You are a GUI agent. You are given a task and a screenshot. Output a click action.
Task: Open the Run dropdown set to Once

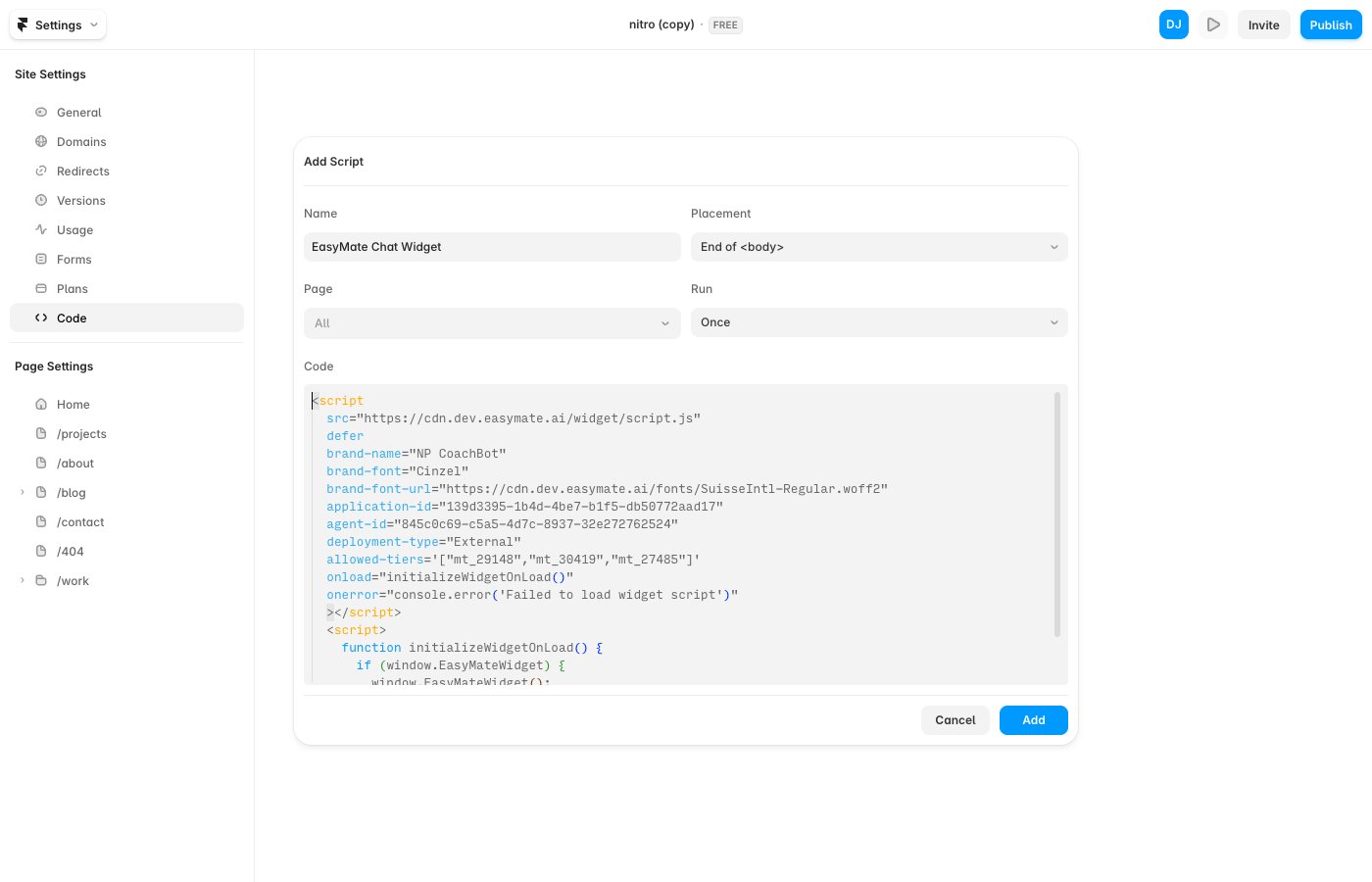pyautogui.click(x=879, y=322)
